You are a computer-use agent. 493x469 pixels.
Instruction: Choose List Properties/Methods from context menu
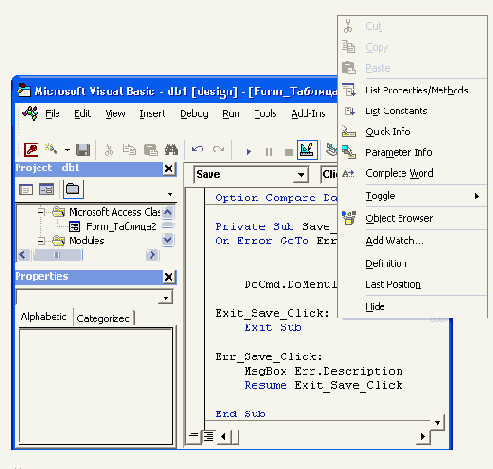(412, 90)
